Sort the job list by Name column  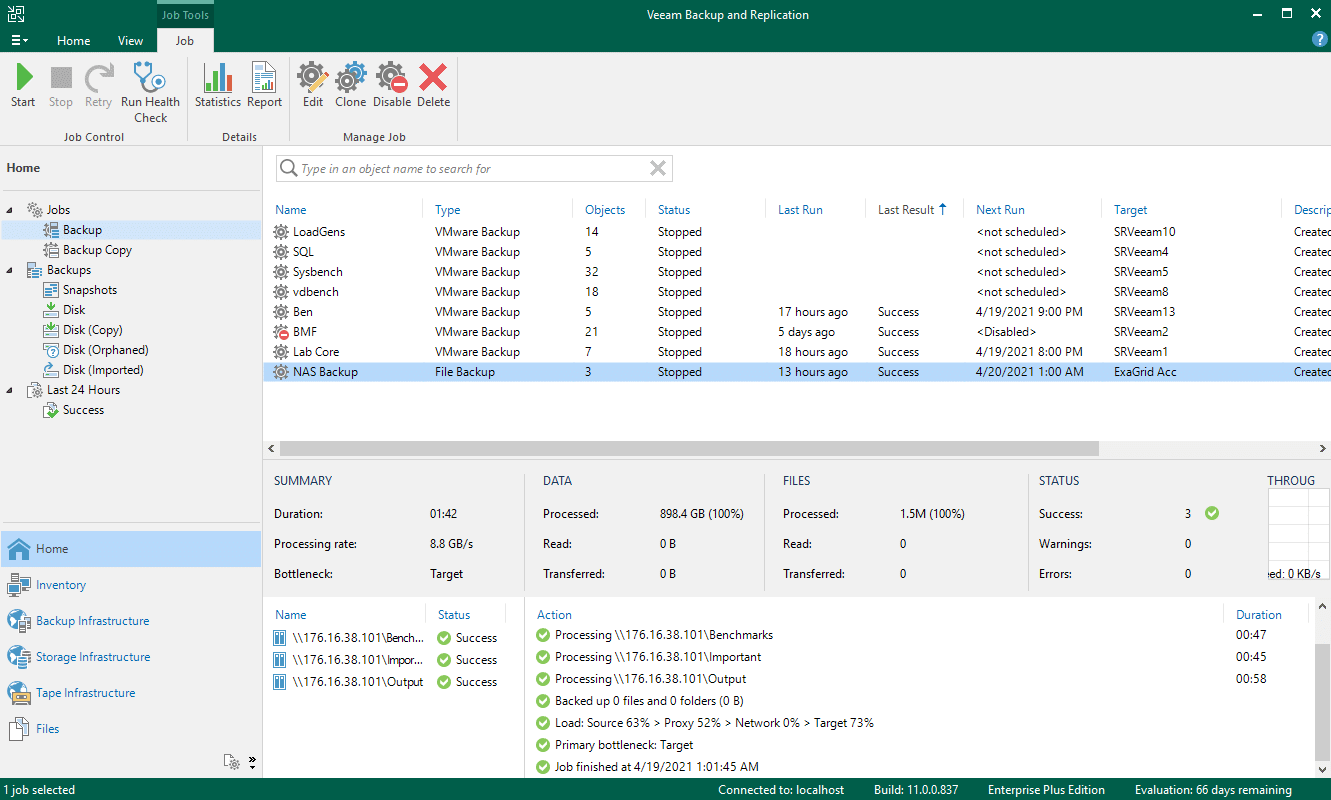[x=291, y=210]
